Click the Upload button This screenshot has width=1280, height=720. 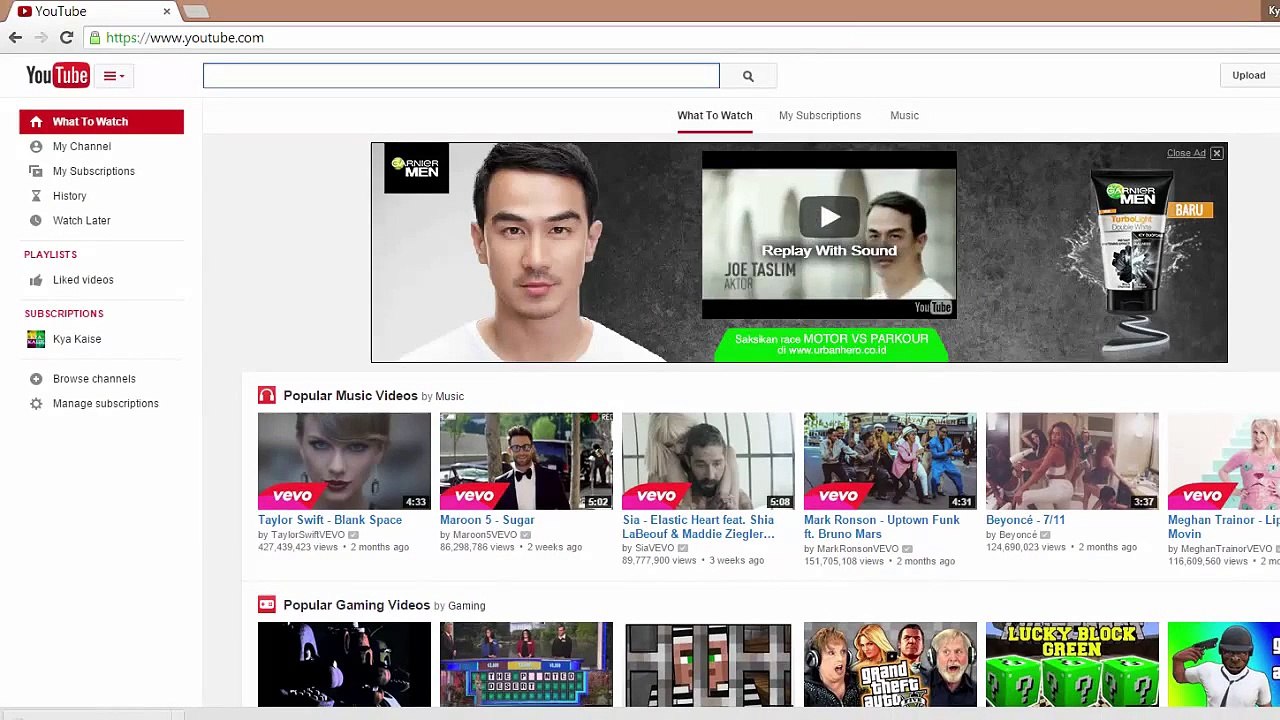click(x=1248, y=75)
